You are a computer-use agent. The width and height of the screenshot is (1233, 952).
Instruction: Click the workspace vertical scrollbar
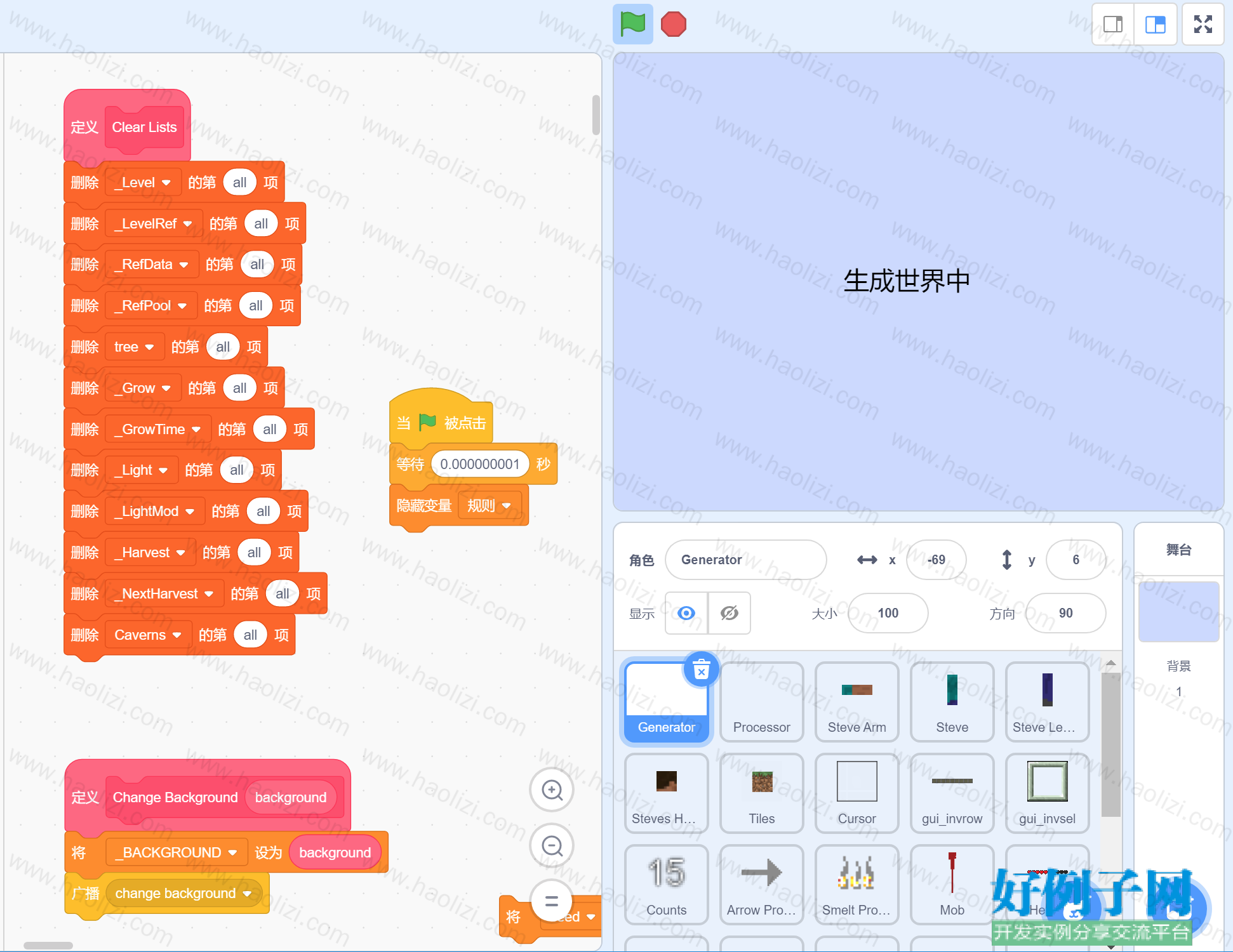596,115
